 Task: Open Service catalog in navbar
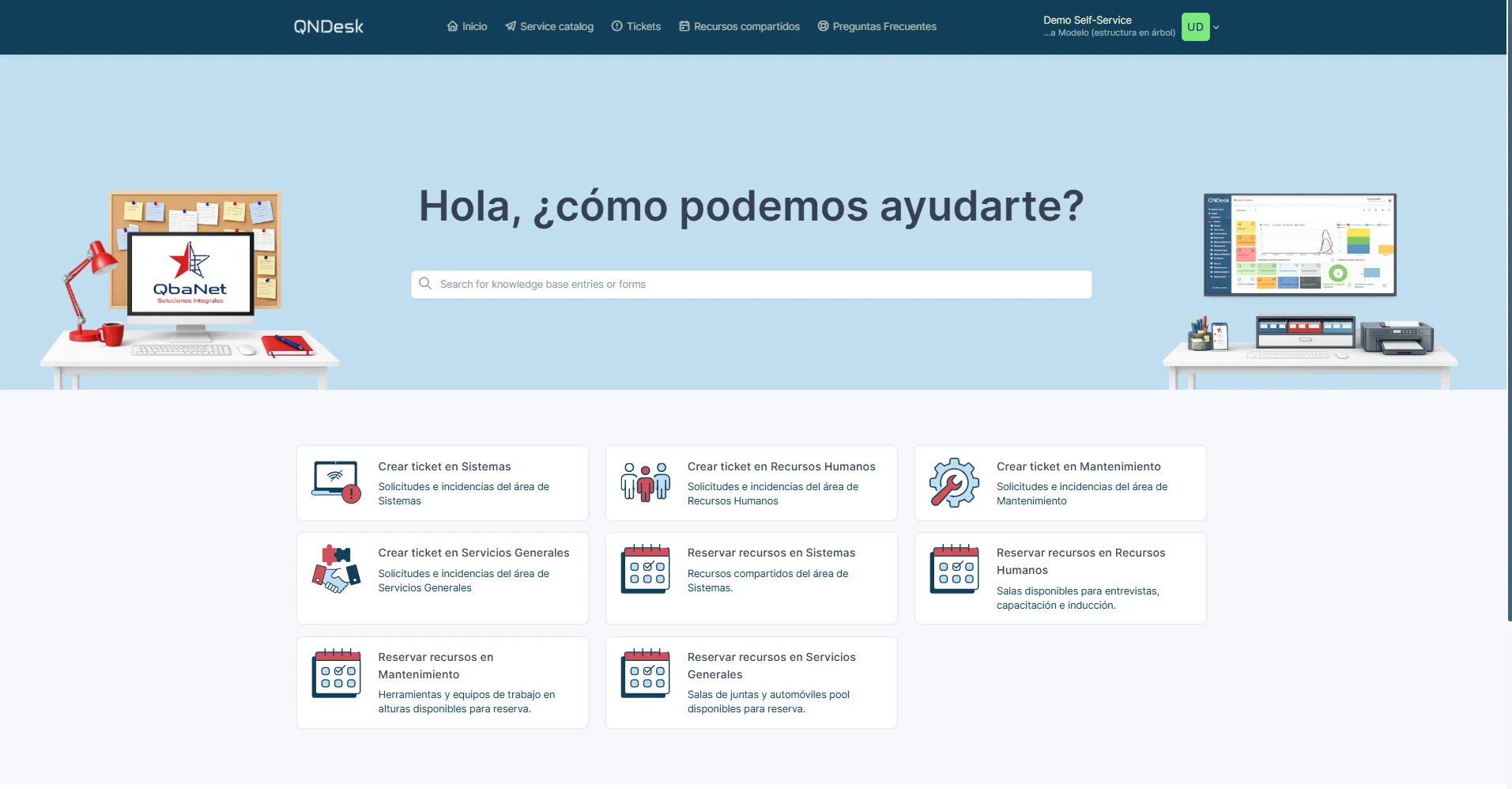[549, 26]
